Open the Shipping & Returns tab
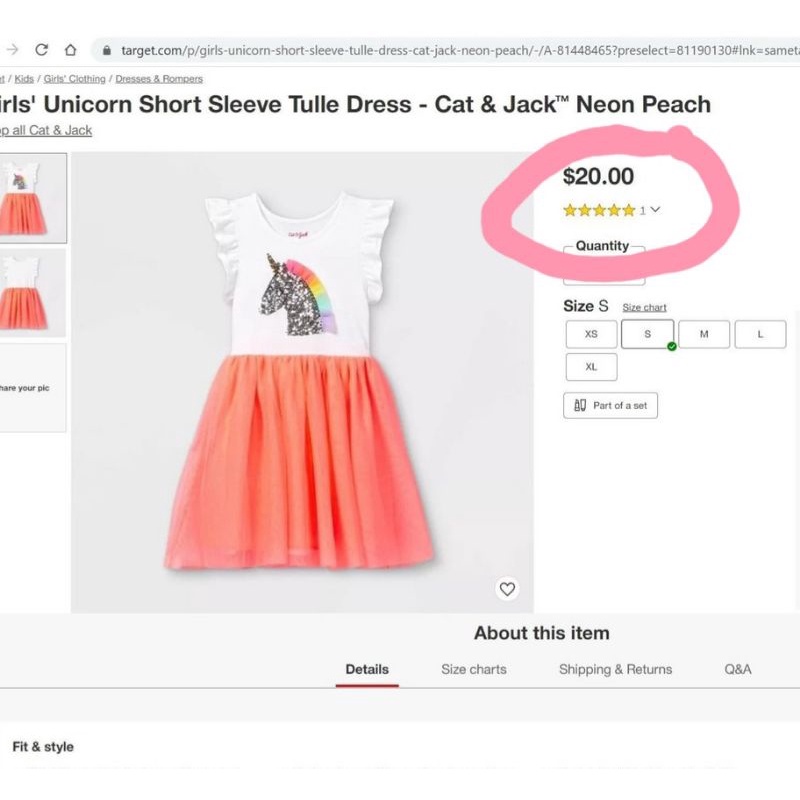The height and width of the screenshot is (800, 800). [615, 669]
